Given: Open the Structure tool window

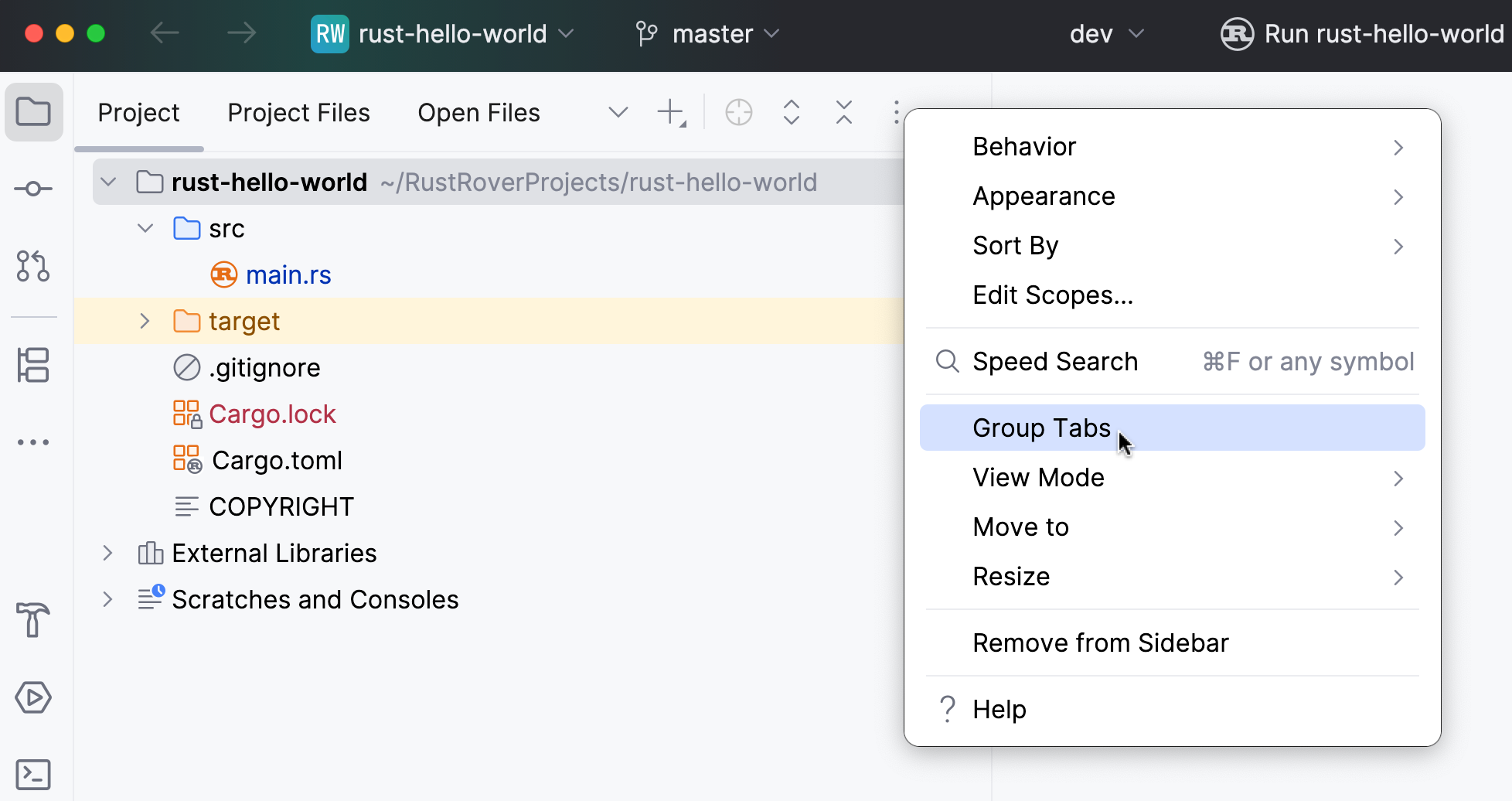Looking at the screenshot, I should (x=33, y=365).
